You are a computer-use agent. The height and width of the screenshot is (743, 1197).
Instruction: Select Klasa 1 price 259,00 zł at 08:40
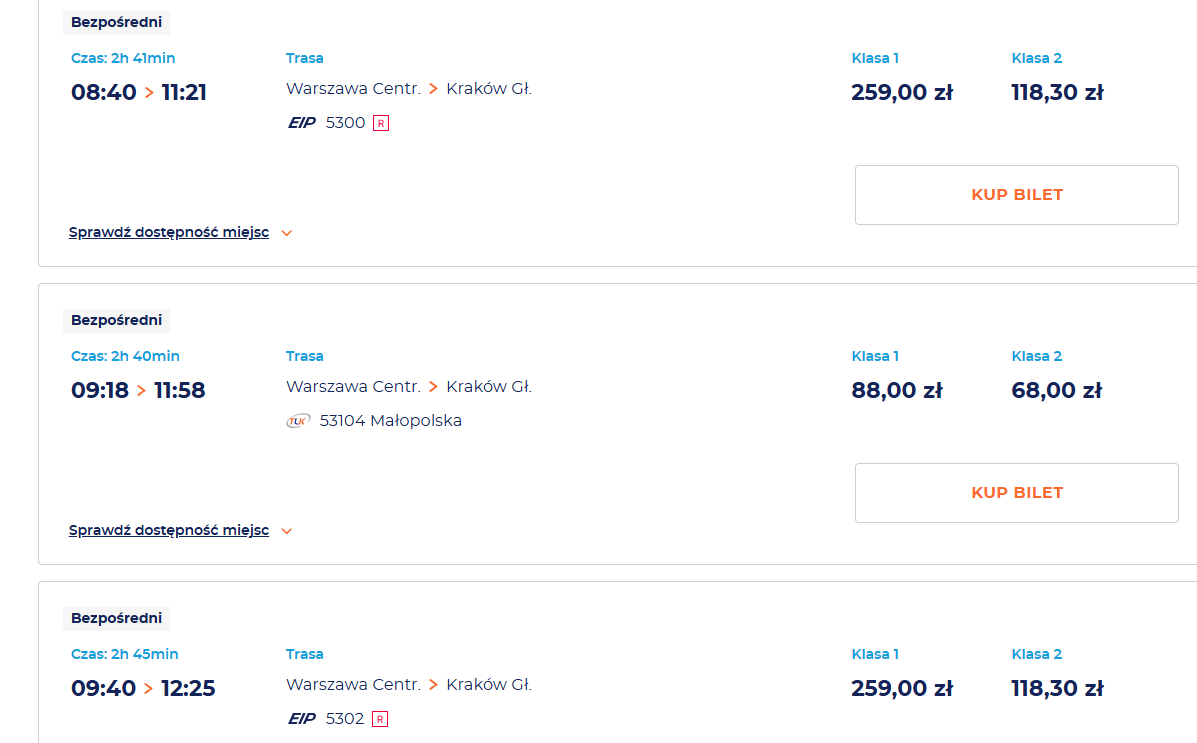901,93
